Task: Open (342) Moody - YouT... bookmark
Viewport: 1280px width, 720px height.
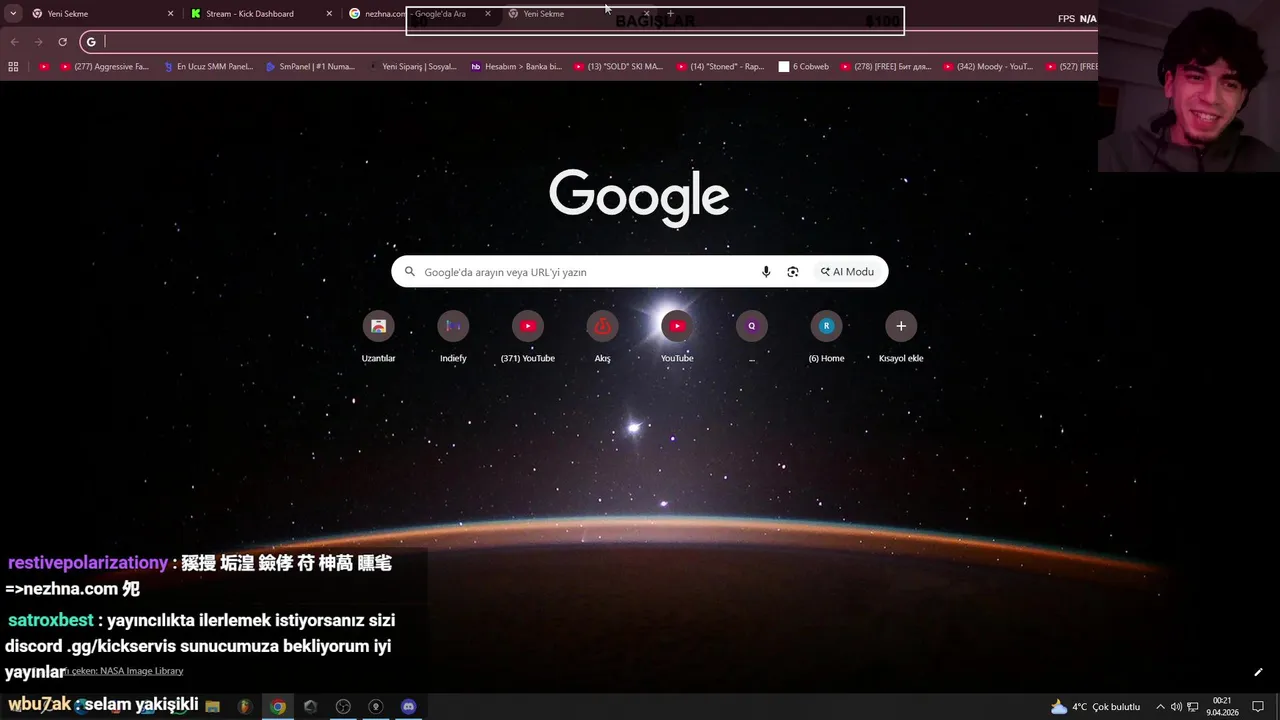Action: (987, 67)
